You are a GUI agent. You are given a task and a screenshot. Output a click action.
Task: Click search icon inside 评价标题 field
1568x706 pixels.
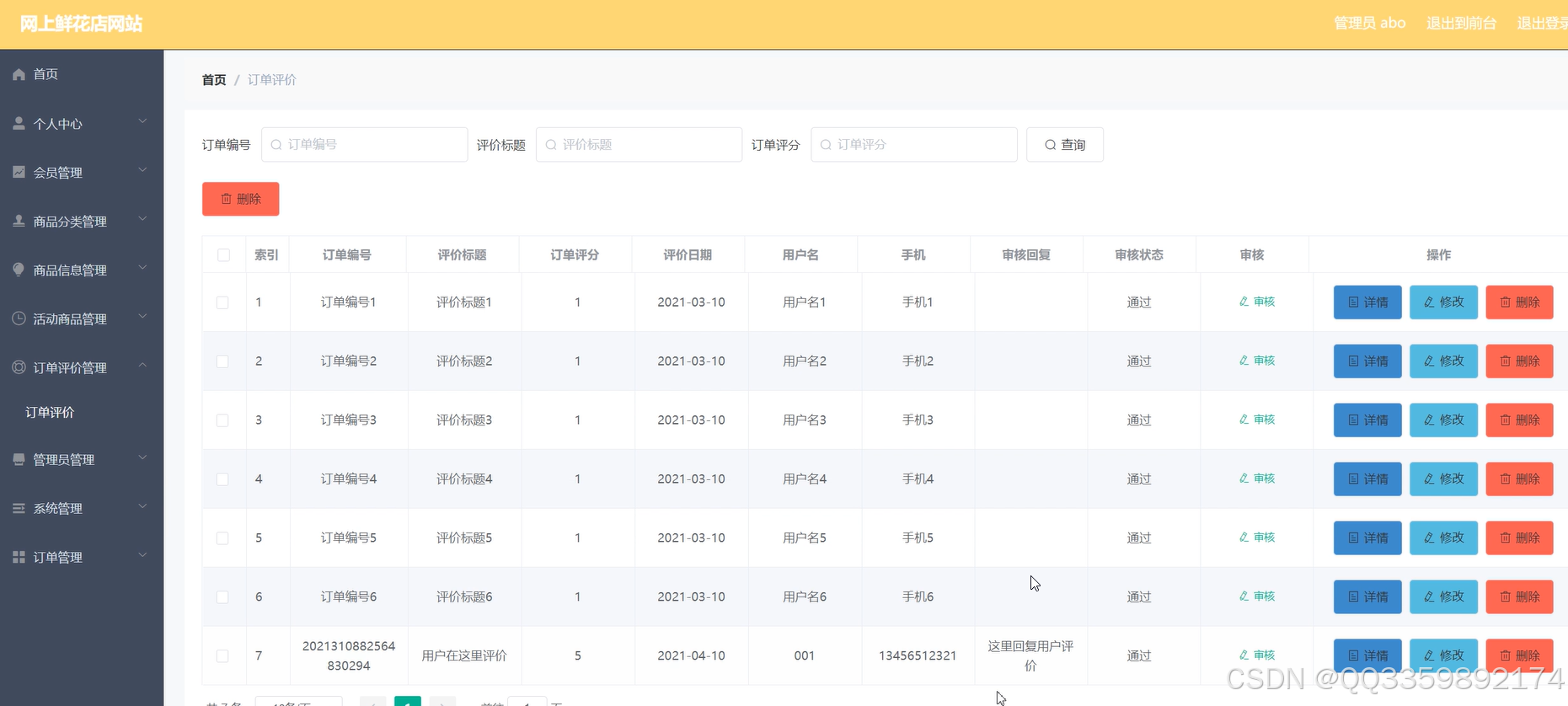tap(550, 145)
